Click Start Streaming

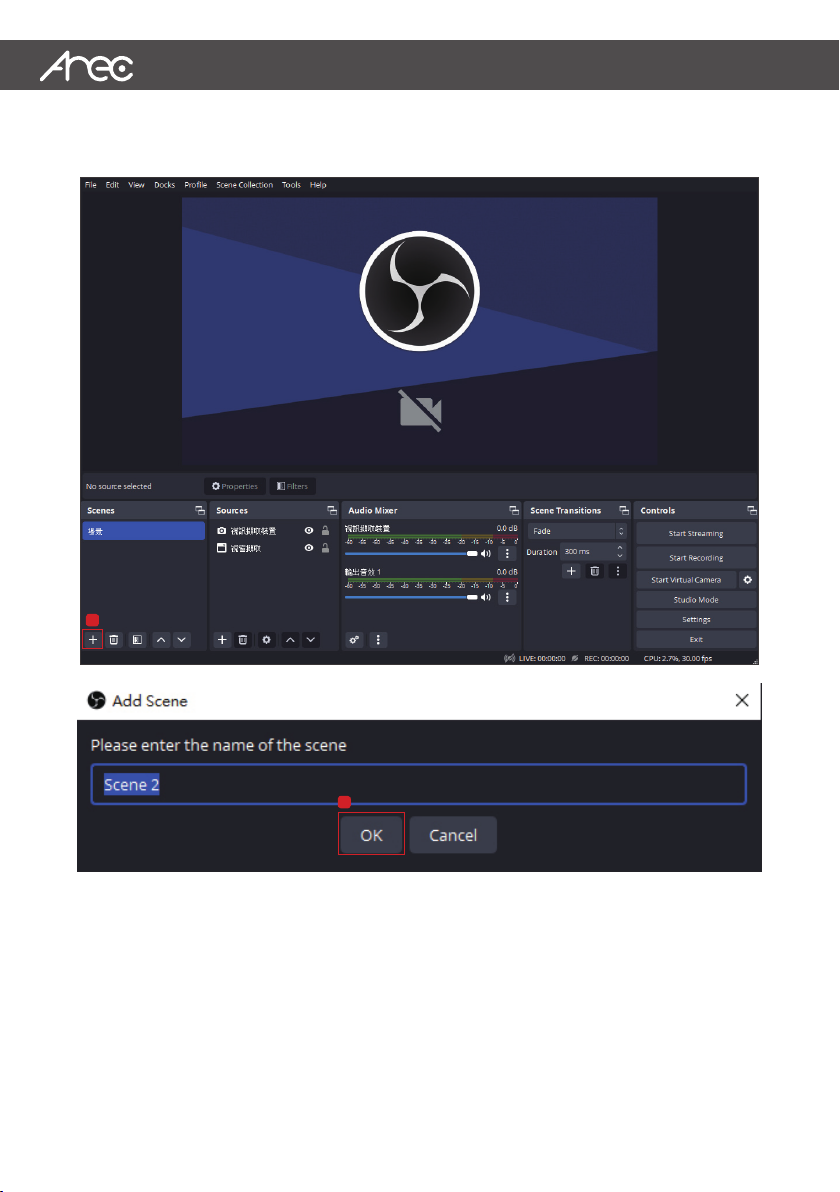click(x=696, y=534)
